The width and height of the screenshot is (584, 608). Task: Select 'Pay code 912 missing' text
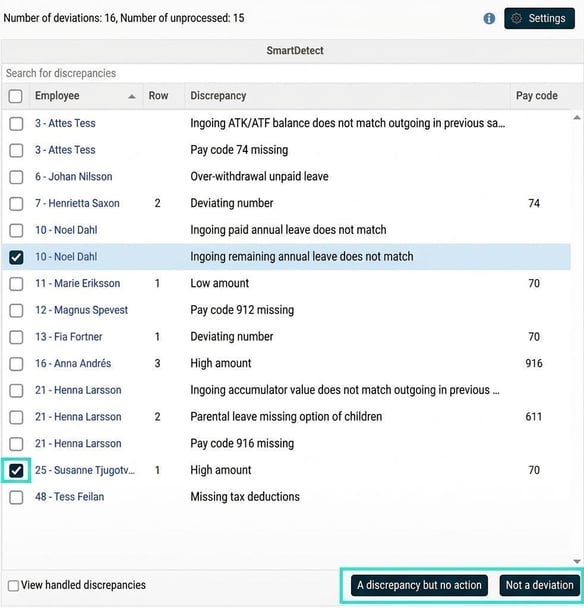(x=242, y=310)
